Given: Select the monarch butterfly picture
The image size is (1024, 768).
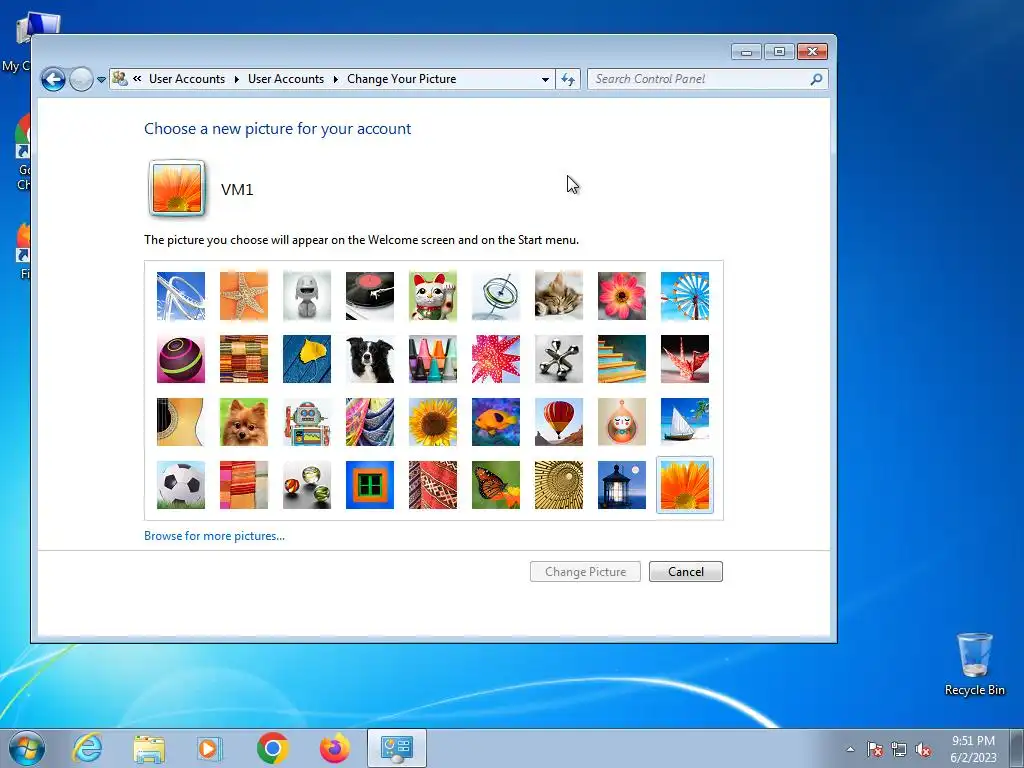Looking at the screenshot, I should coord(496,485).
